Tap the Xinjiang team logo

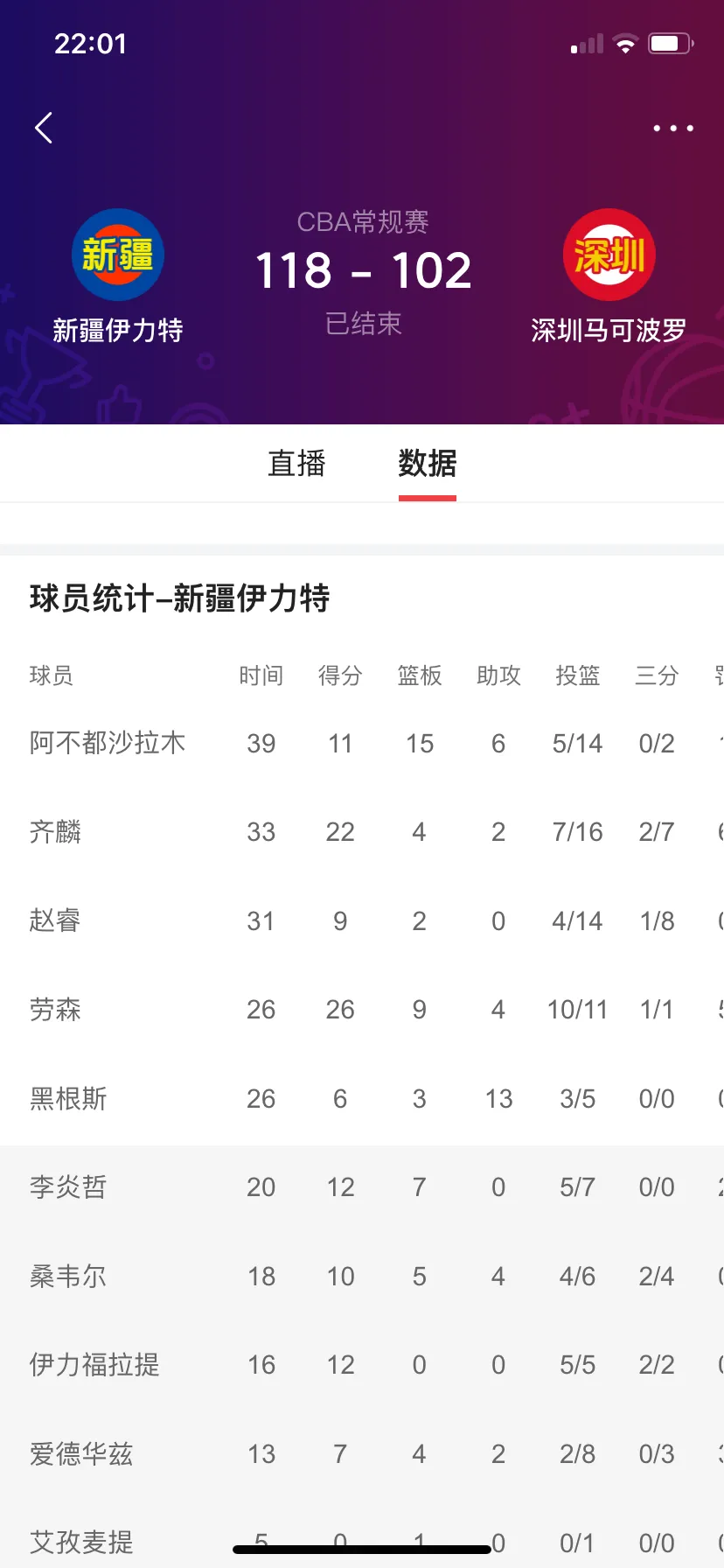coord(118,255)
